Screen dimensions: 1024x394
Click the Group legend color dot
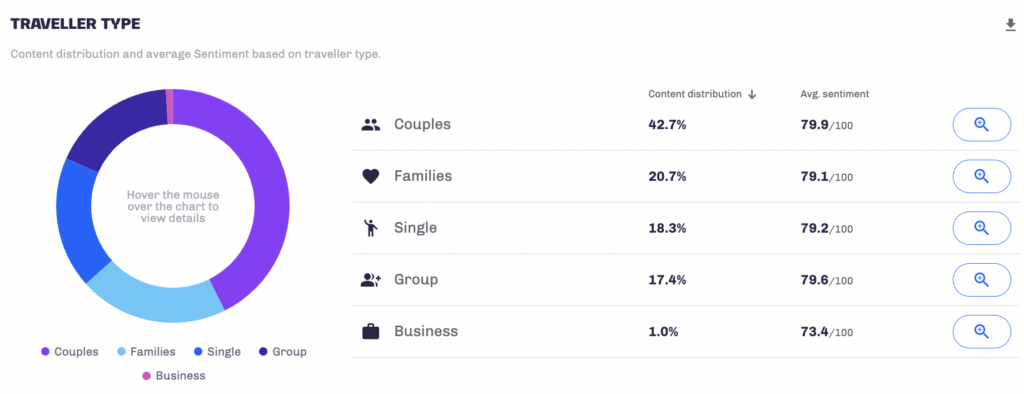(x=263, y=352)
